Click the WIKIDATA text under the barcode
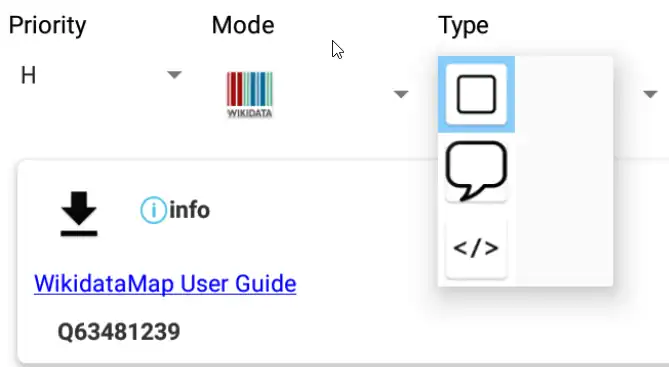The height and width of the screenshot is (367, 669). click(250, 113)
